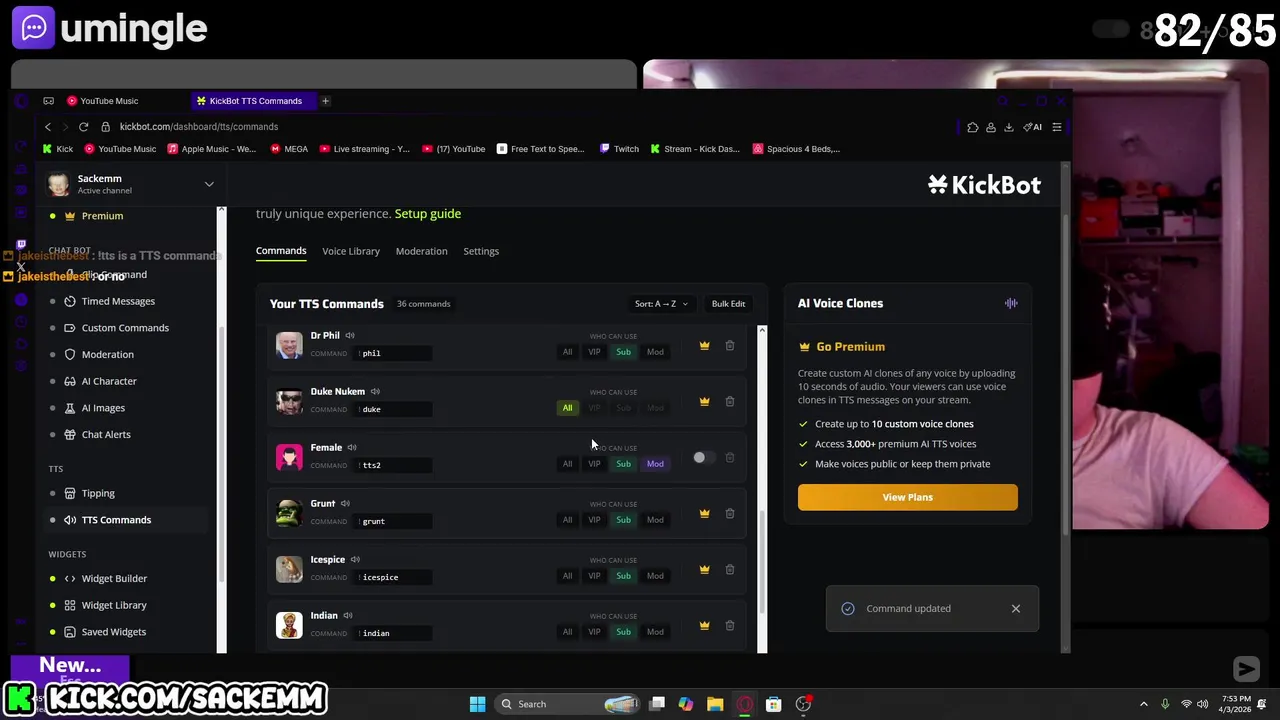
Task: Delete the Grunt command with trash icon
Action: point(730,513)
